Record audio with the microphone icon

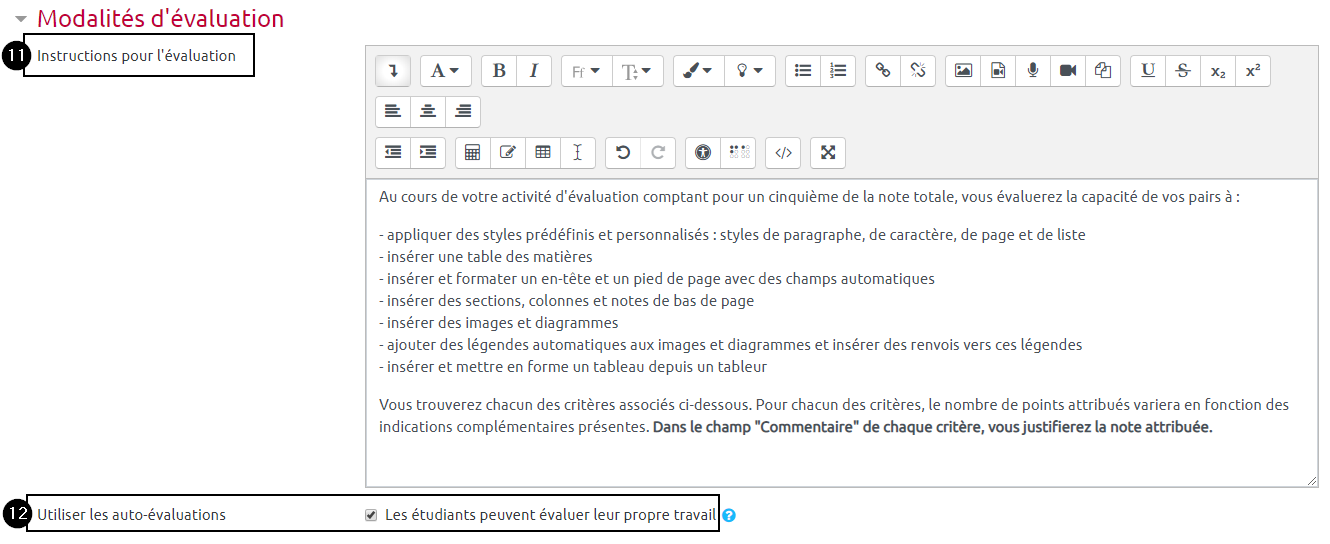pyautogui.click(x=1032, y=71)
